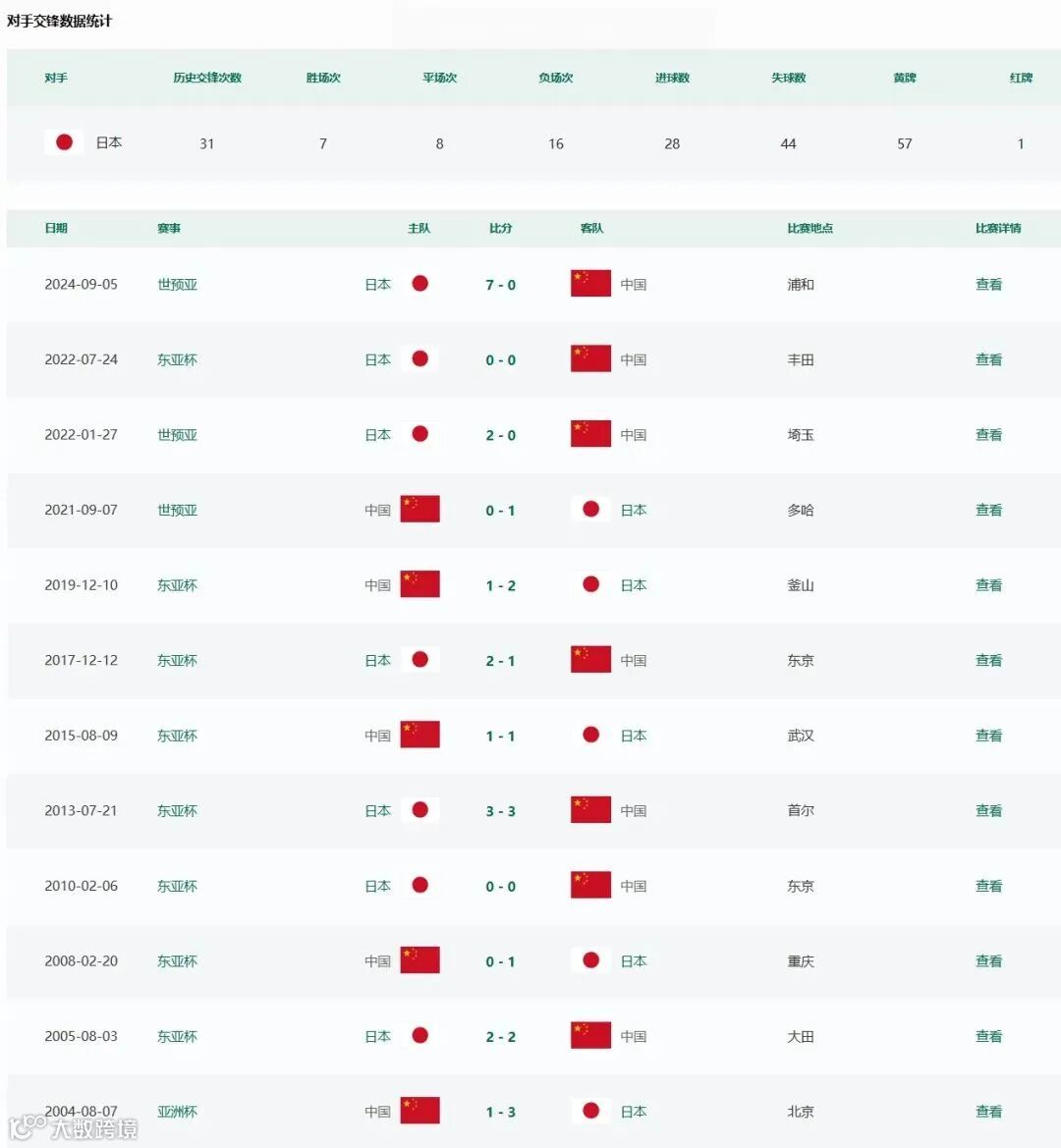The height and width of the screenshot is (1148, 1061).
Task: Click the 1 - 3 score
Action: (501, 1112)
